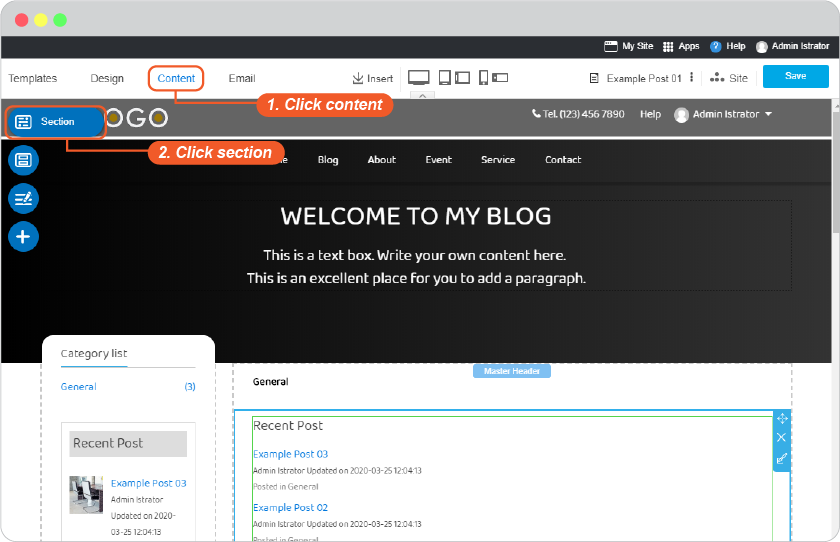This screenshot has width=840, height=542.
Task: Open the Apps grid icon
Action: pyautogui.click(x=668, y=47)
